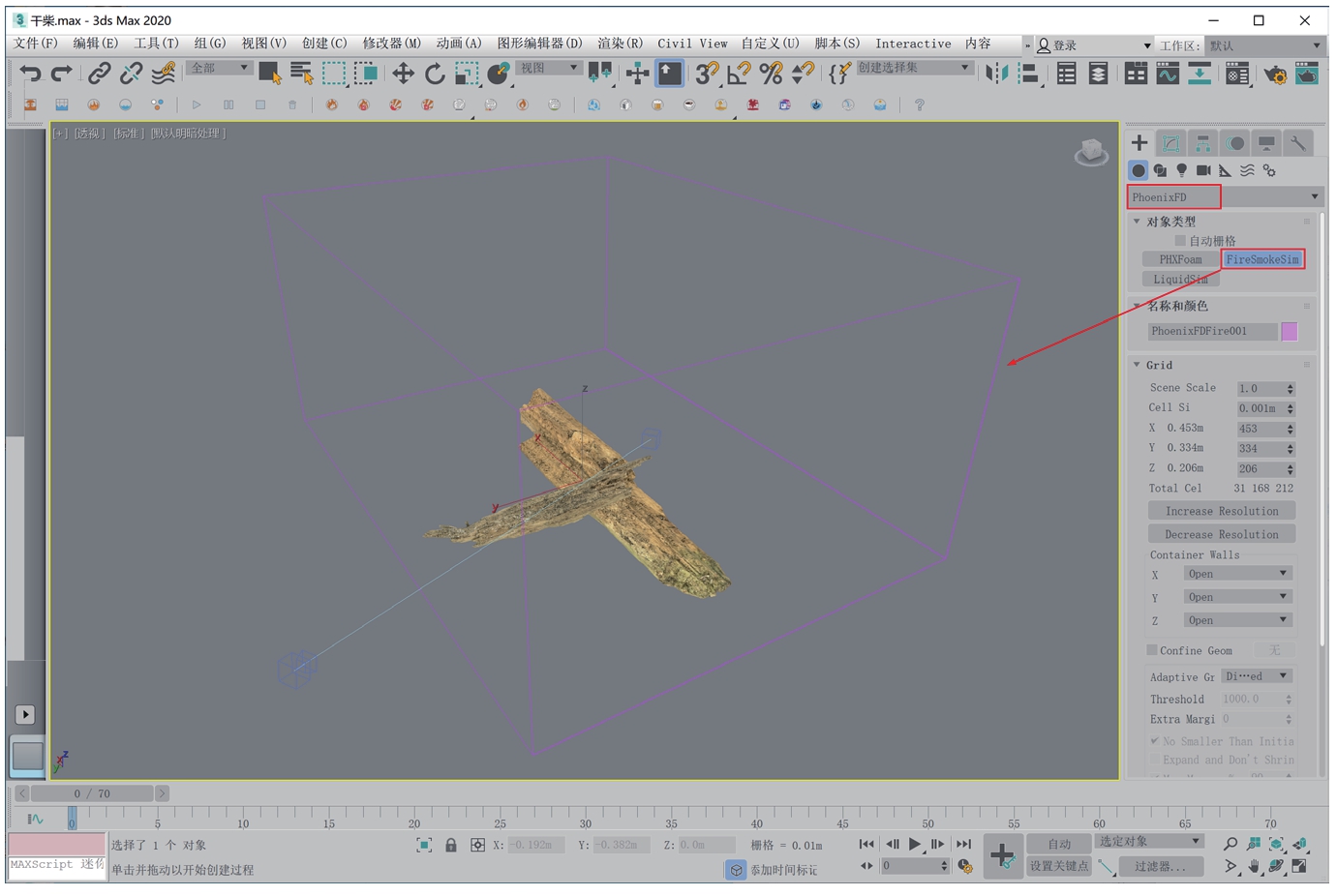Image resolution: width=1337 pixels, height=896 pixels.
Task: Click the Mirror tool icon
Action: [x=996, y=74]
